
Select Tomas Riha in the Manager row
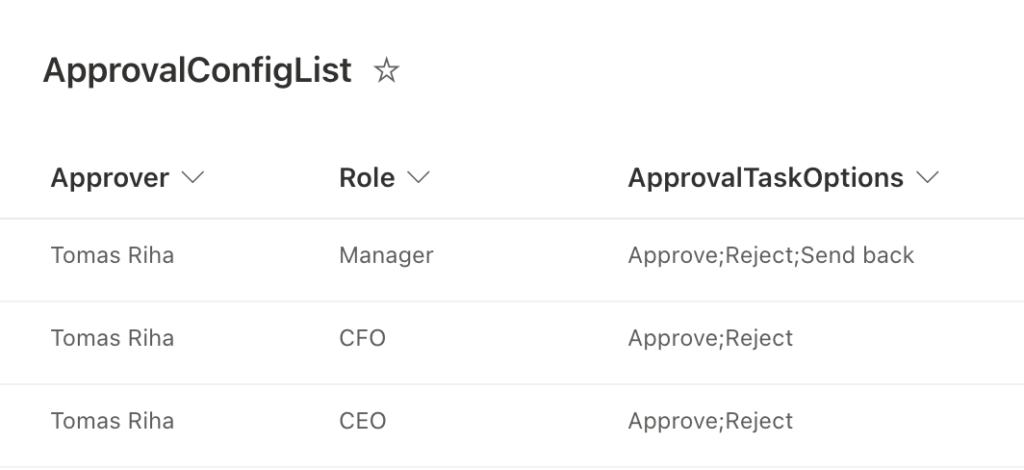[x=112, y=255]
